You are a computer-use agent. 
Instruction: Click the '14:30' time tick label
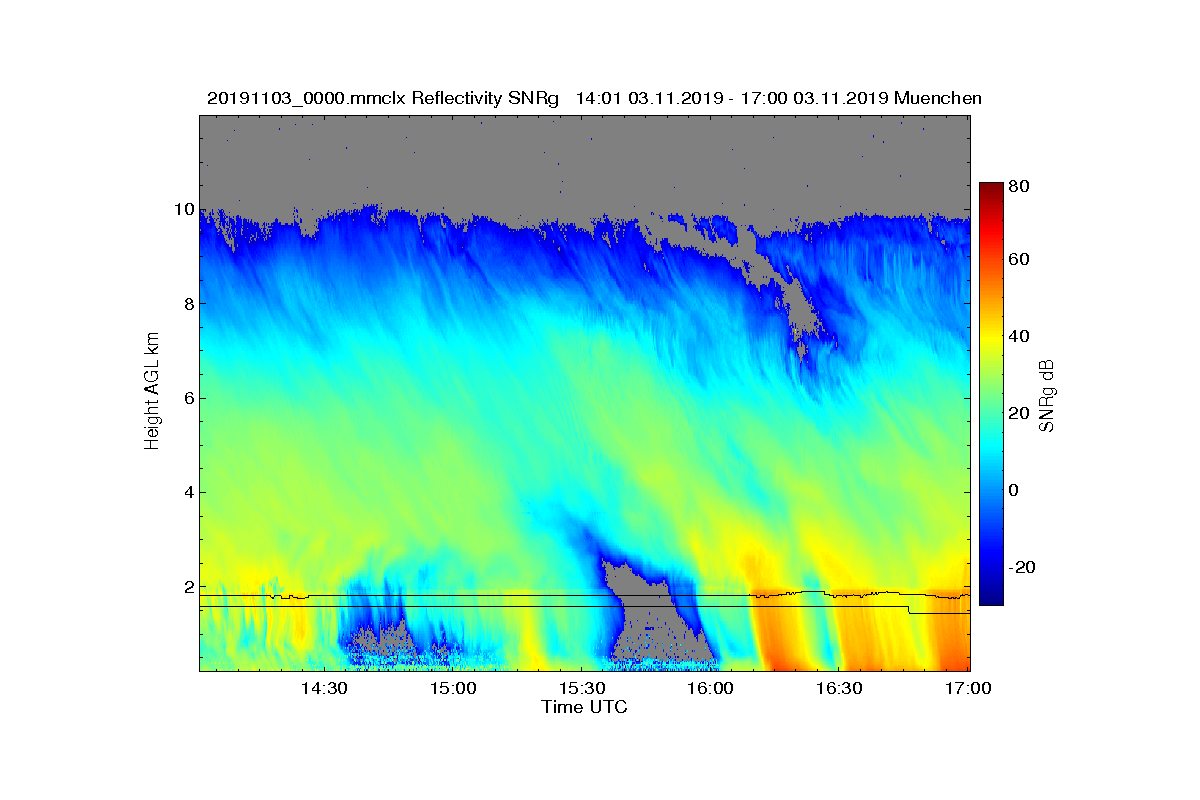325,689
